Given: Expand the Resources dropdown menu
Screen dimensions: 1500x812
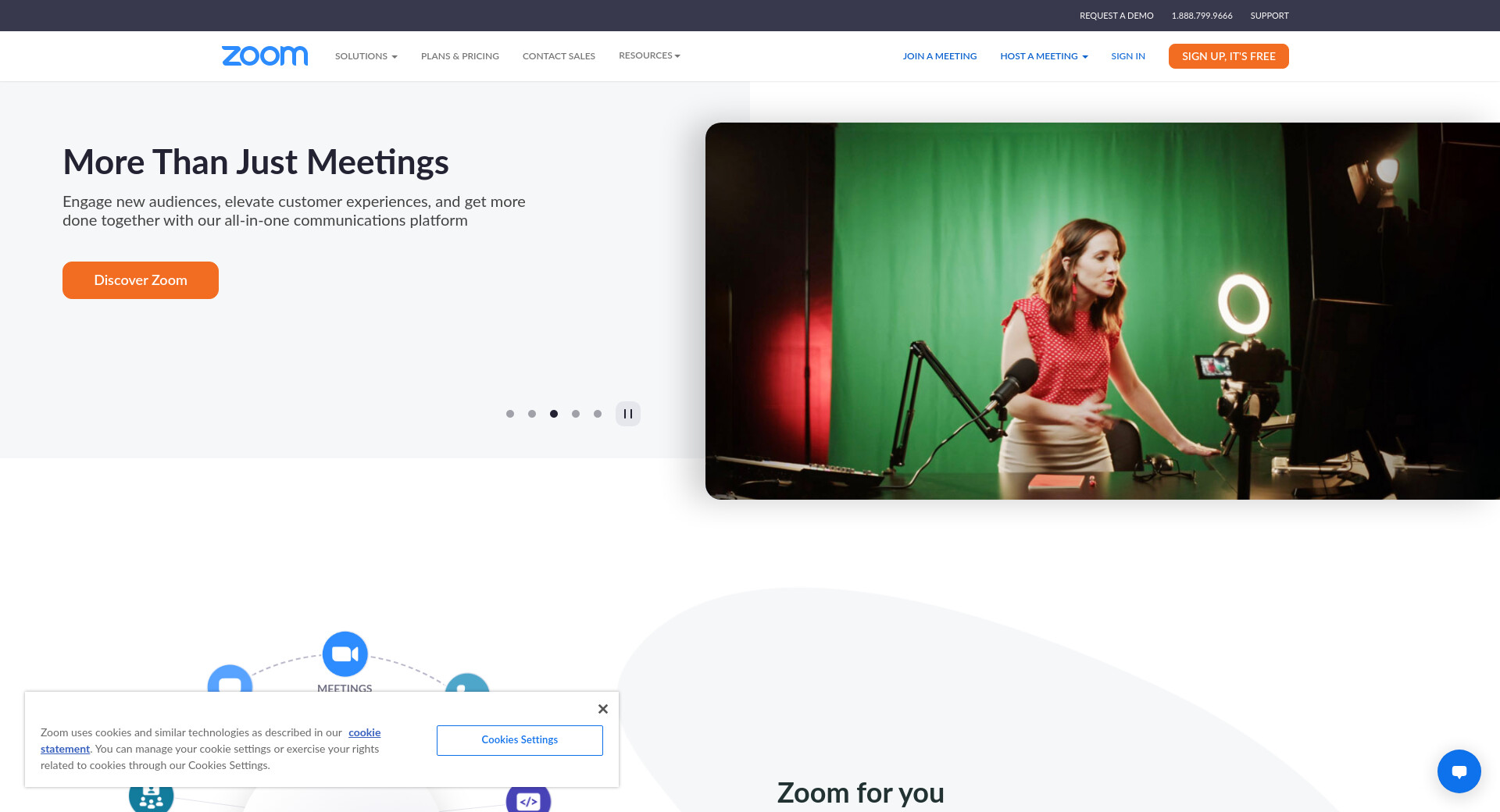Looking at the screenshot, I should pyautogui.click(x=648, y=55).
